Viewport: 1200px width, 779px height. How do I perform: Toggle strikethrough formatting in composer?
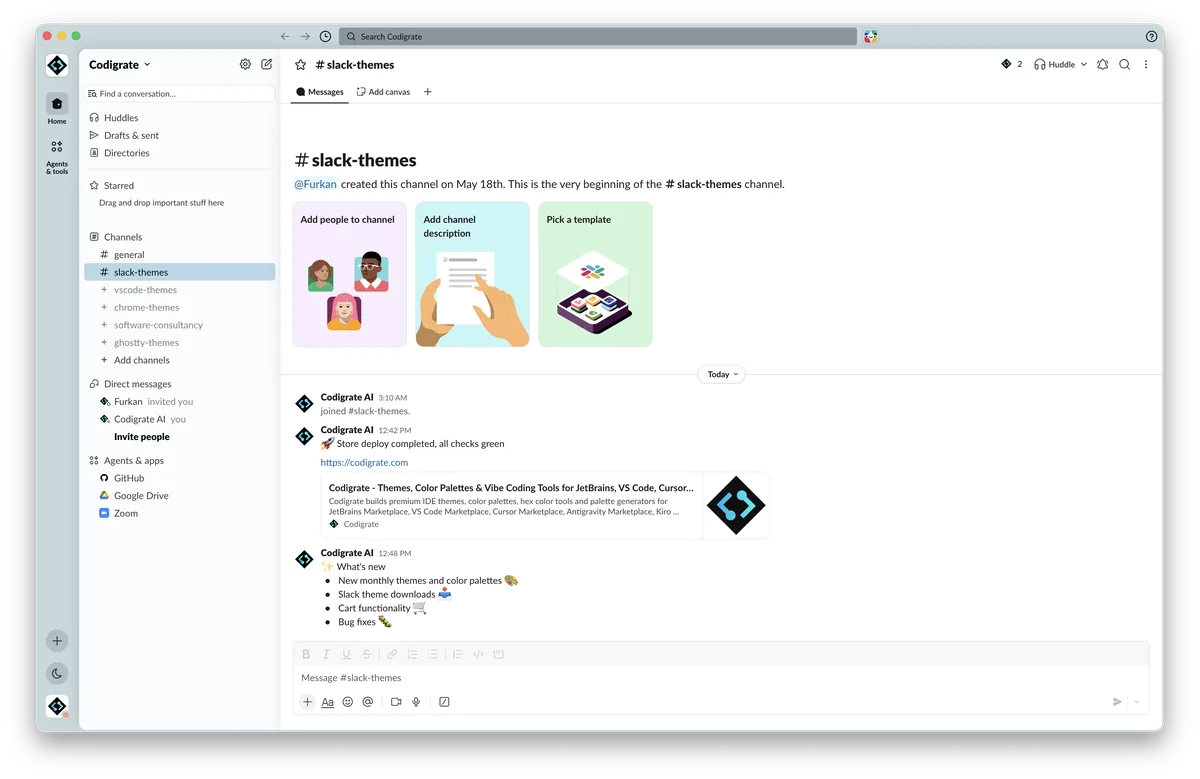tap(367, 654)
